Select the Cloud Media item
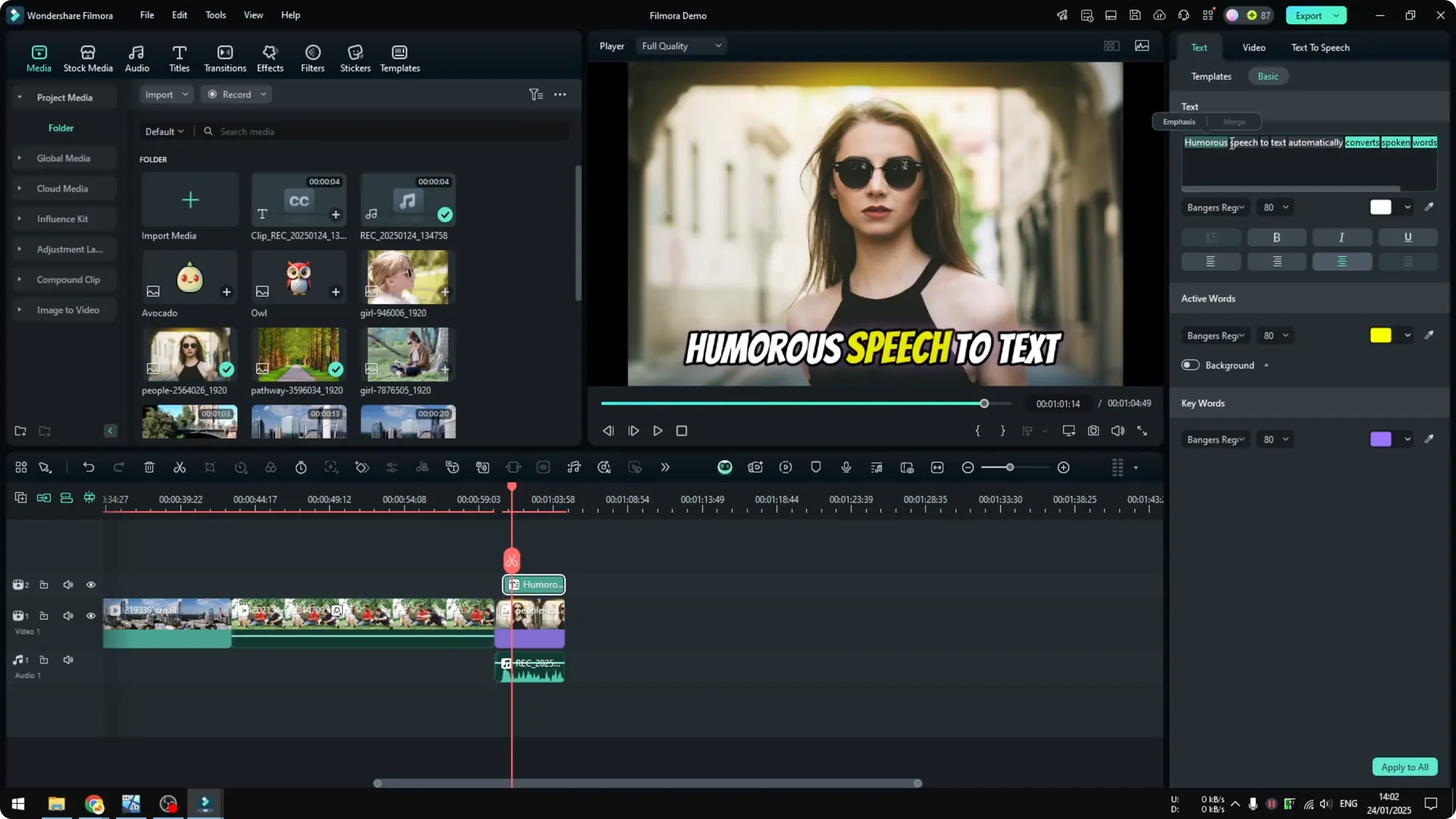 (62, 189)
